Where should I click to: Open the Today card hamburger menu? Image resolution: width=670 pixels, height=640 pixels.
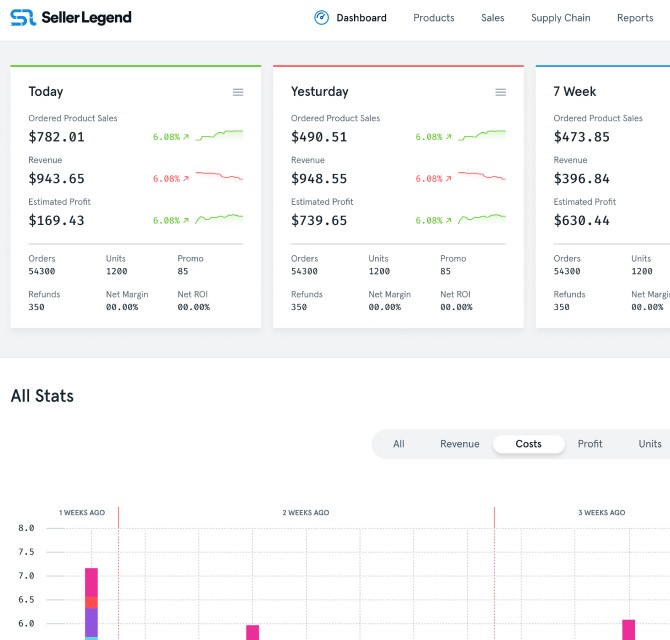pyautogui.click(x=238, y=92)
